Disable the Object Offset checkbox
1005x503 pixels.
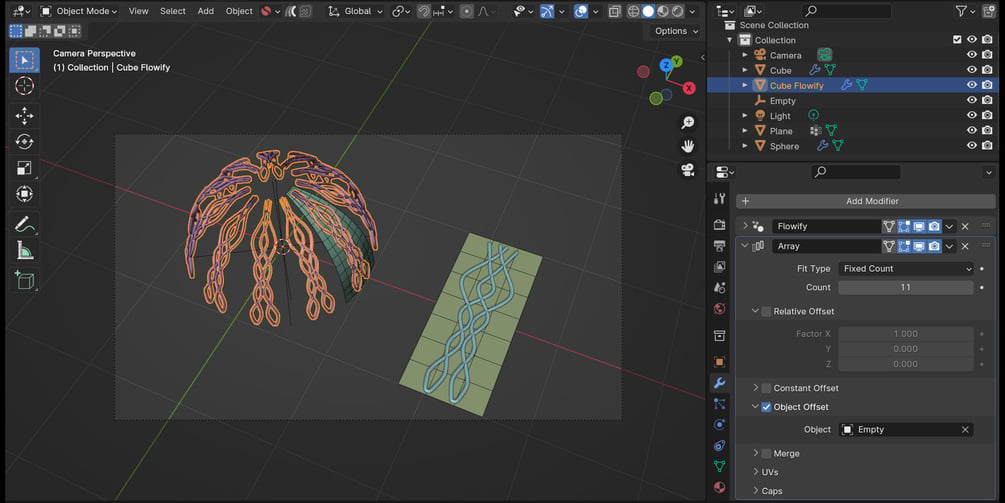(766, 407)
